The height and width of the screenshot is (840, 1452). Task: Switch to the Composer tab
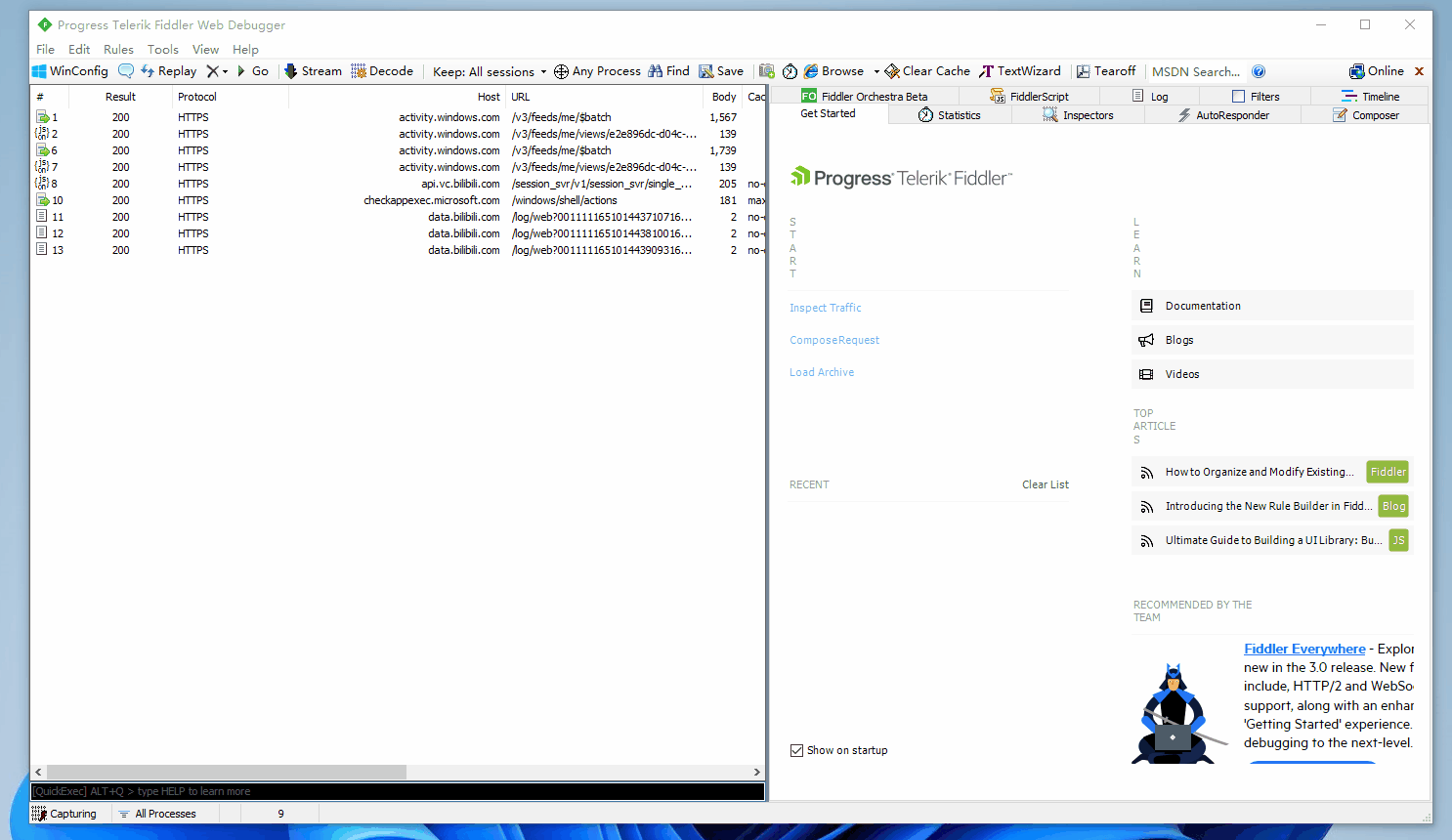1365,115
